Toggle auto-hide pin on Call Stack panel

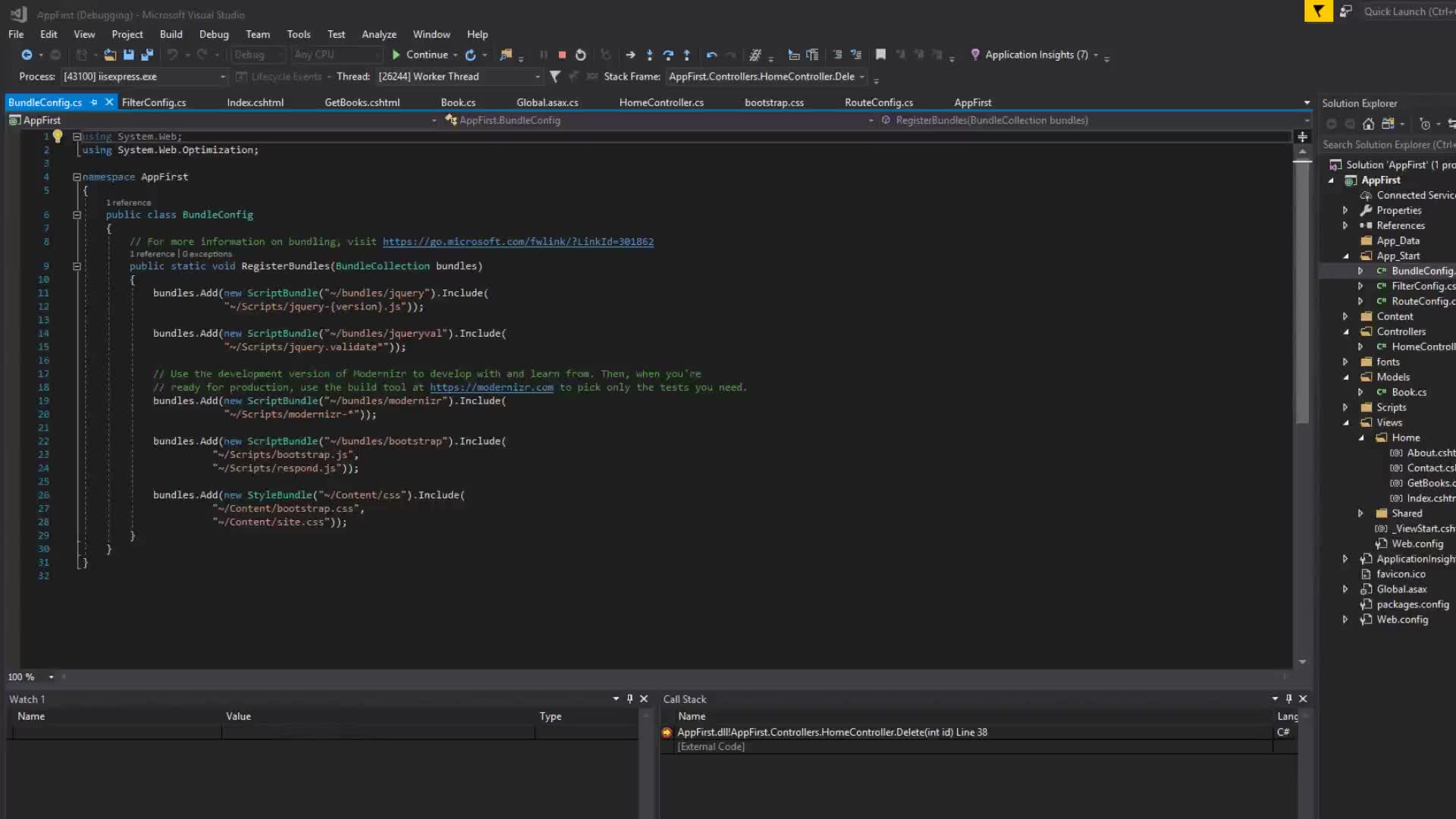click(x=1288, y=699)
